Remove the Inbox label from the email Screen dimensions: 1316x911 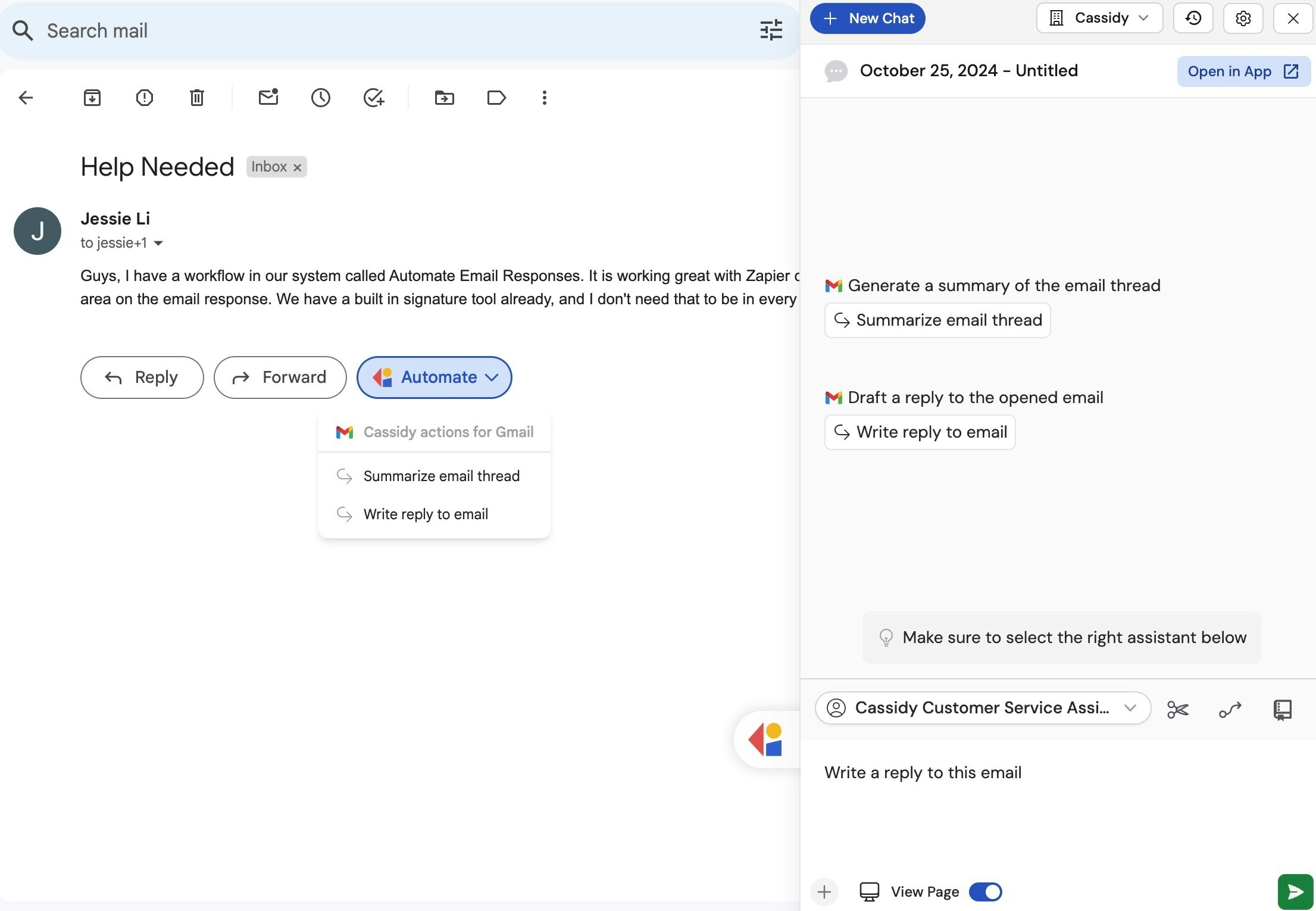pyautogui.click(x=297, y=167)
